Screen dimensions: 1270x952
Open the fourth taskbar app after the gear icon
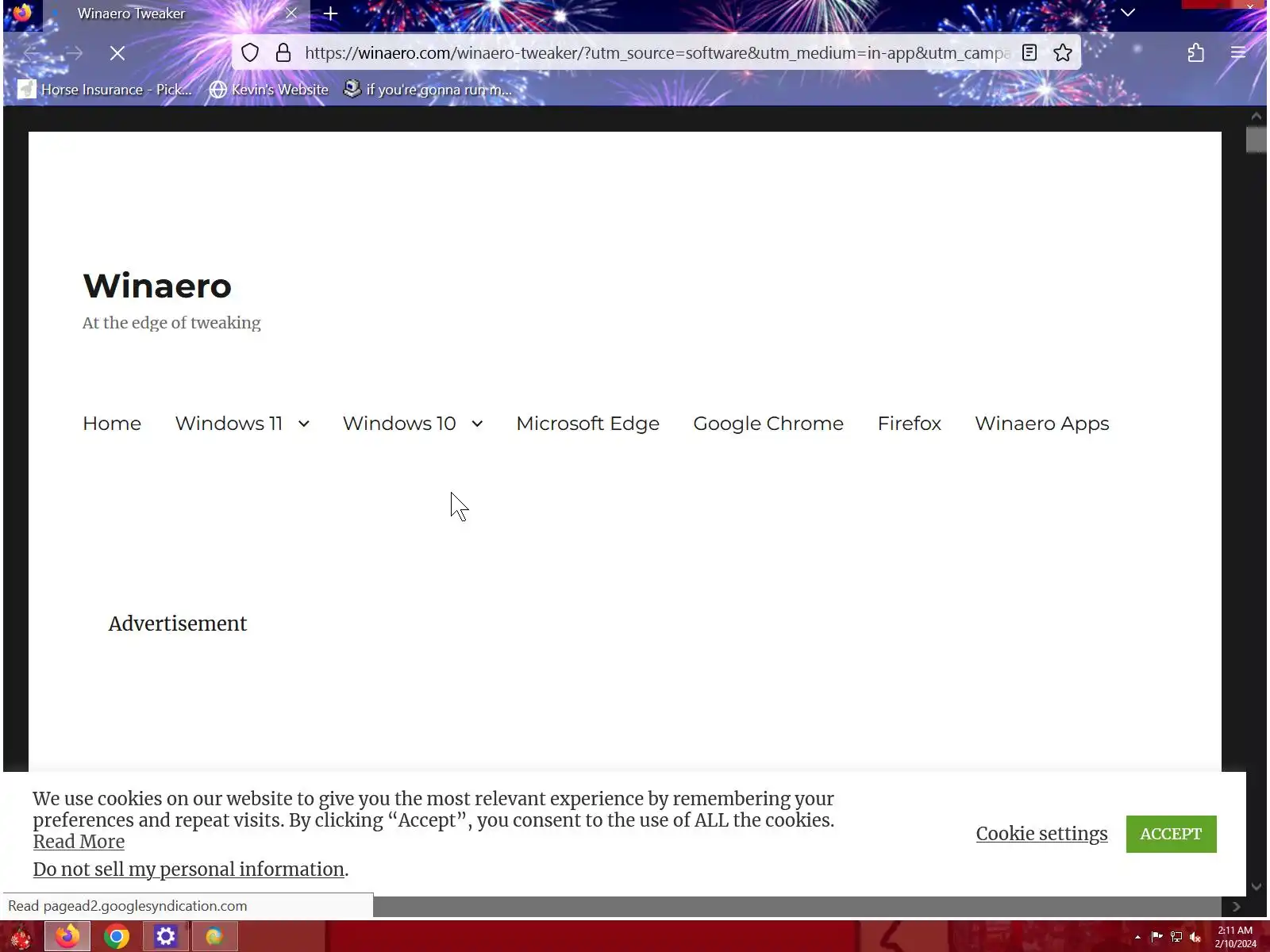[214, 937]
